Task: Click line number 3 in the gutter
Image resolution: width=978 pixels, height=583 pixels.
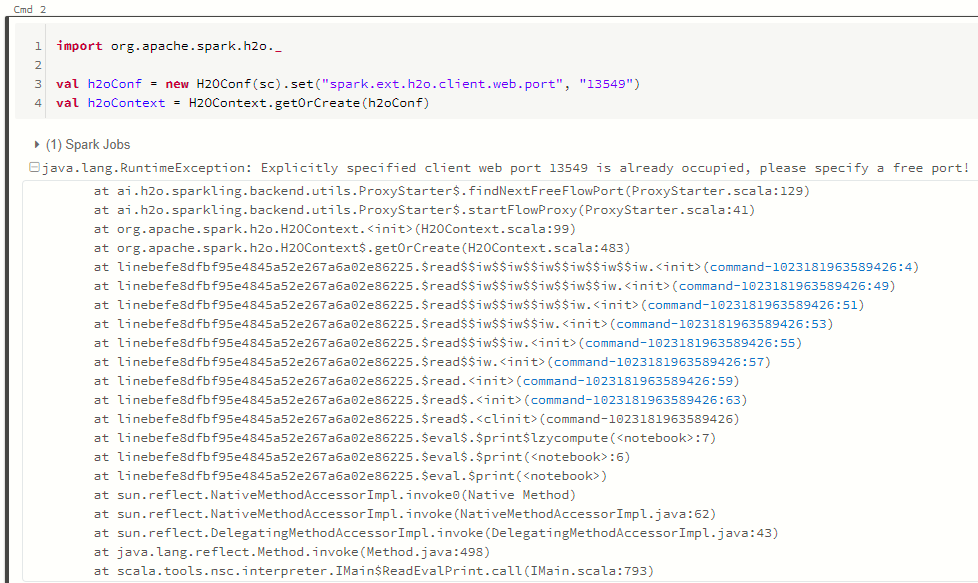Action: coord(37,83)
